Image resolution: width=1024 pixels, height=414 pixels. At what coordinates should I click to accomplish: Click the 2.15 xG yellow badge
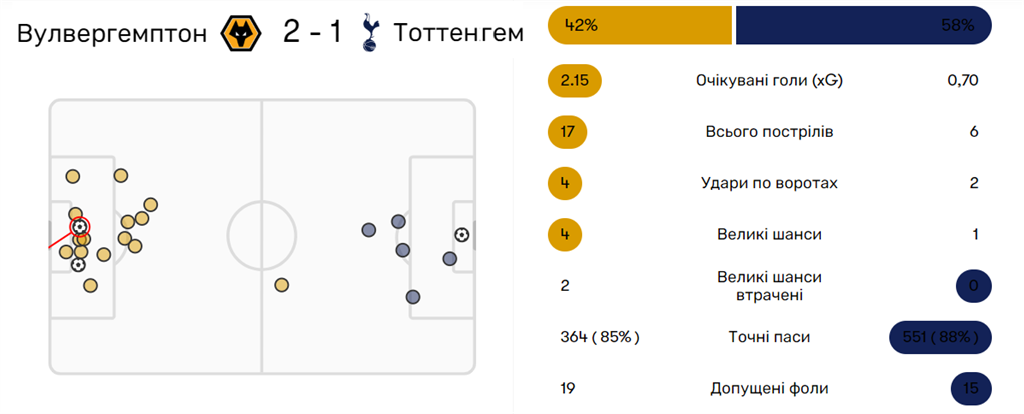pyautogui.click(x=575, y=82)
